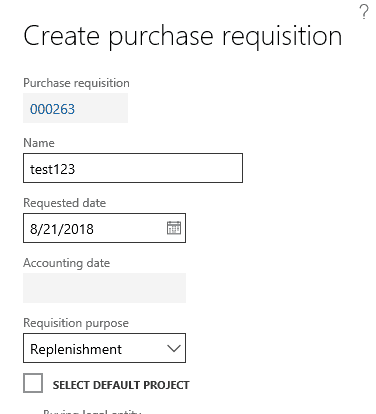
Task: Open help via the question mark icon
Action: point(364,12)
